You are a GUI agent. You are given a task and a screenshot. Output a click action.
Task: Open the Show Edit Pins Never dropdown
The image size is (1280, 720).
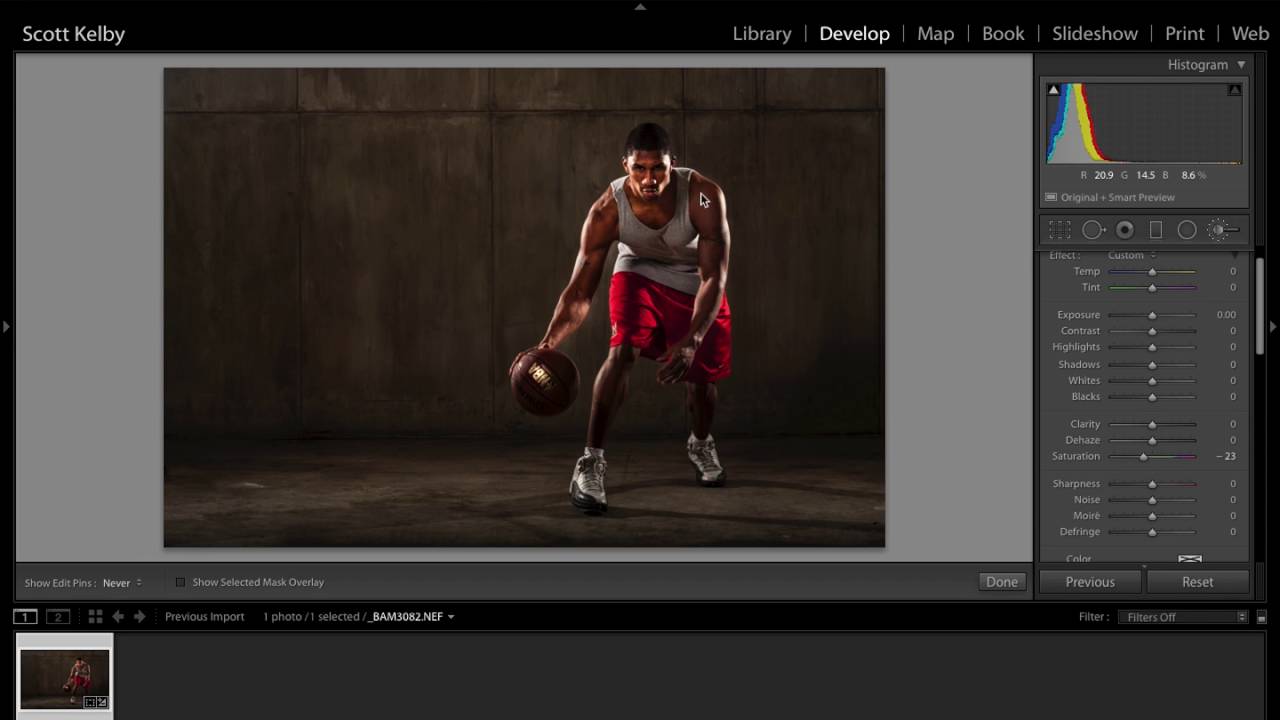[122, 582]
